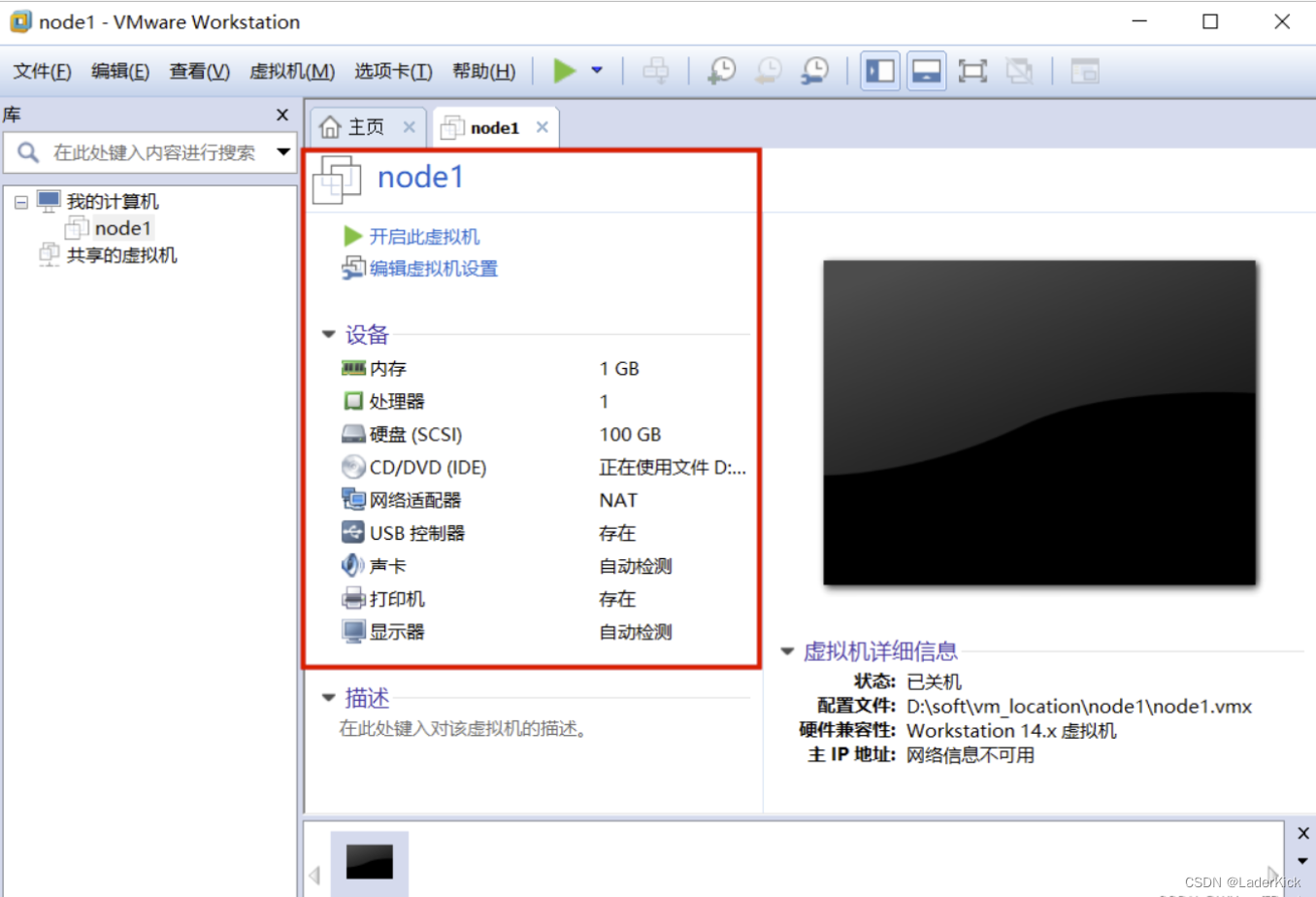Viewport: 1316px width, 897px height.
Task: Collapse the 我的计算机 tree node
Action: 21,202
